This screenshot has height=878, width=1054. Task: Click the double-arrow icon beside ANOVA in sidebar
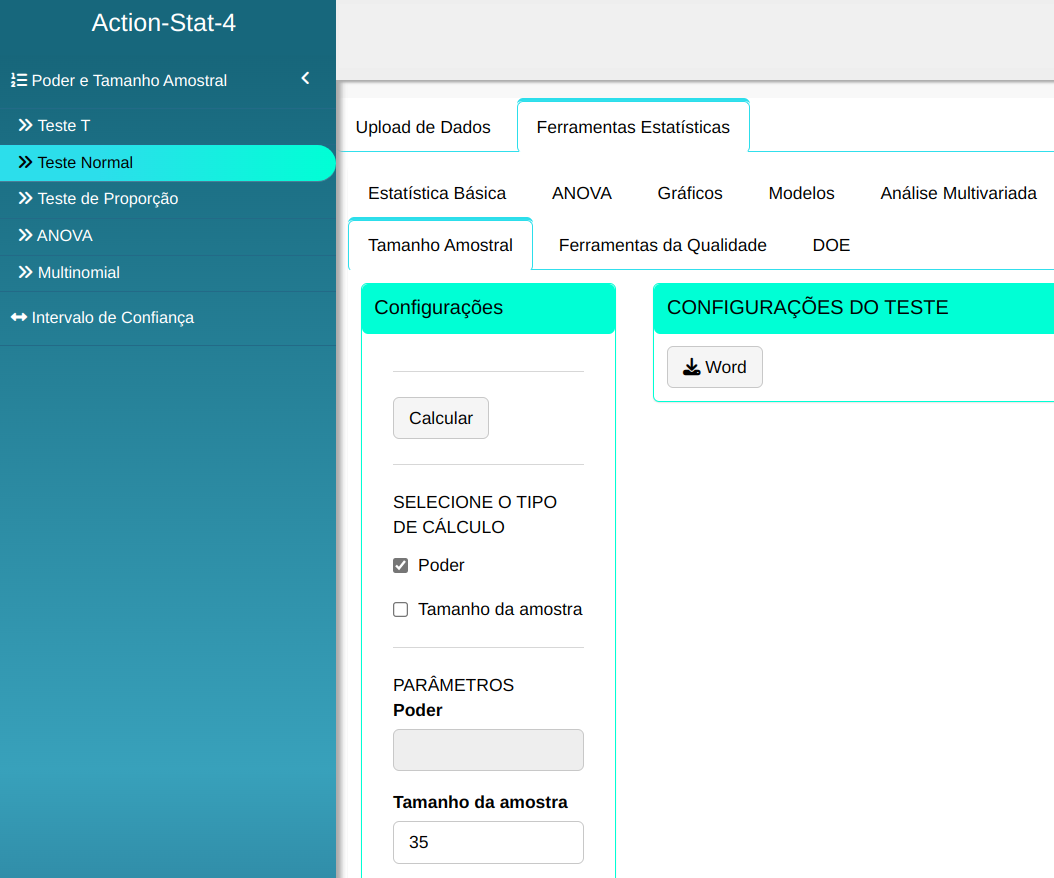(x=26, y=235)
